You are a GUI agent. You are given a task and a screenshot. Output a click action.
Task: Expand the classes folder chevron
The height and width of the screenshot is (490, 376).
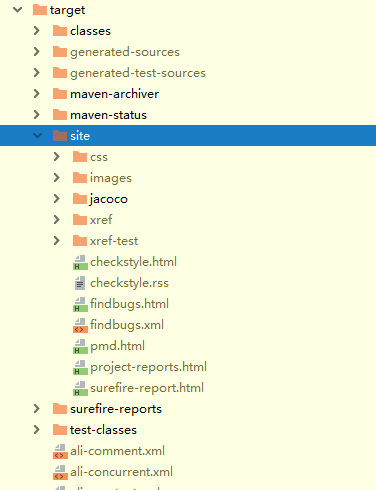[x=37, y=31]
